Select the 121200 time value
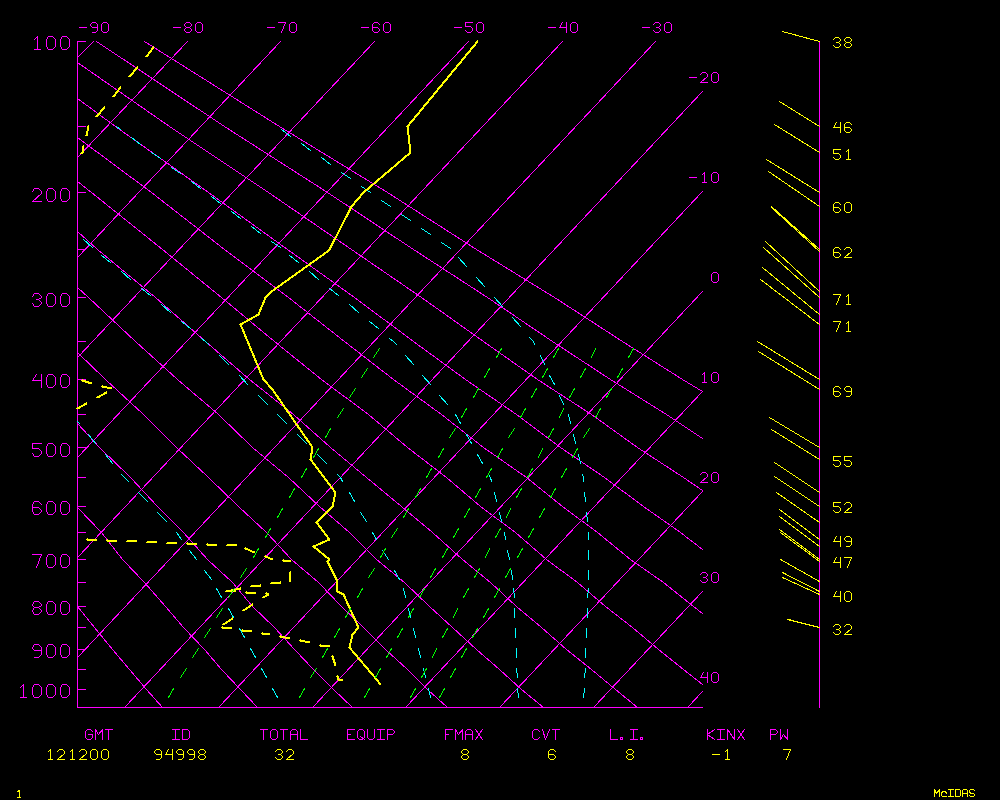 click(78, 755)
